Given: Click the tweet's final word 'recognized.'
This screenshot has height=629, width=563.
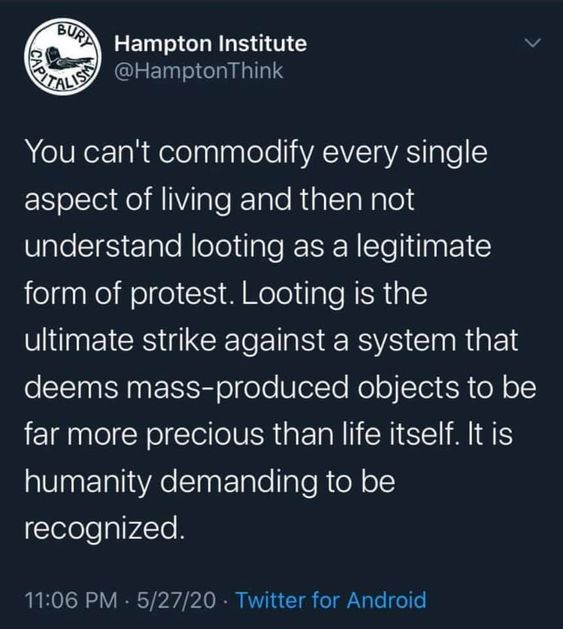Looking at the screenshot, I should coord(105,528).
